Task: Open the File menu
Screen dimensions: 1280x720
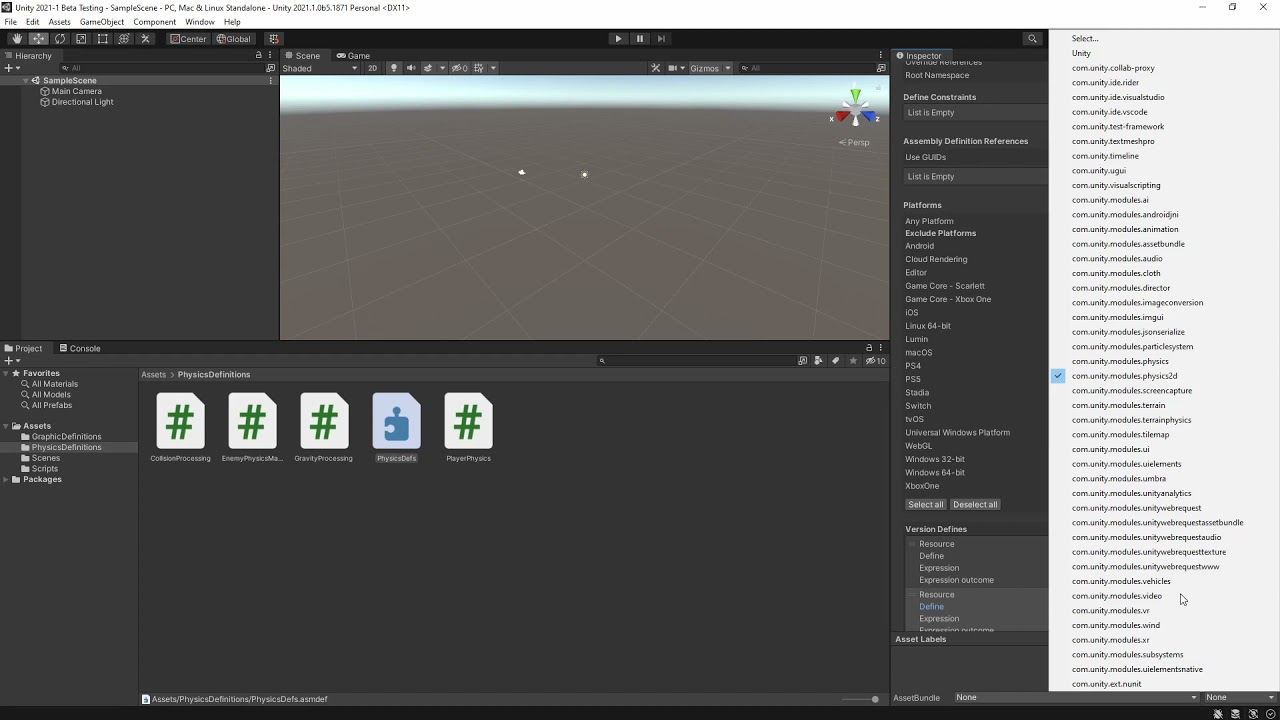Action: [x=10, y=22]
